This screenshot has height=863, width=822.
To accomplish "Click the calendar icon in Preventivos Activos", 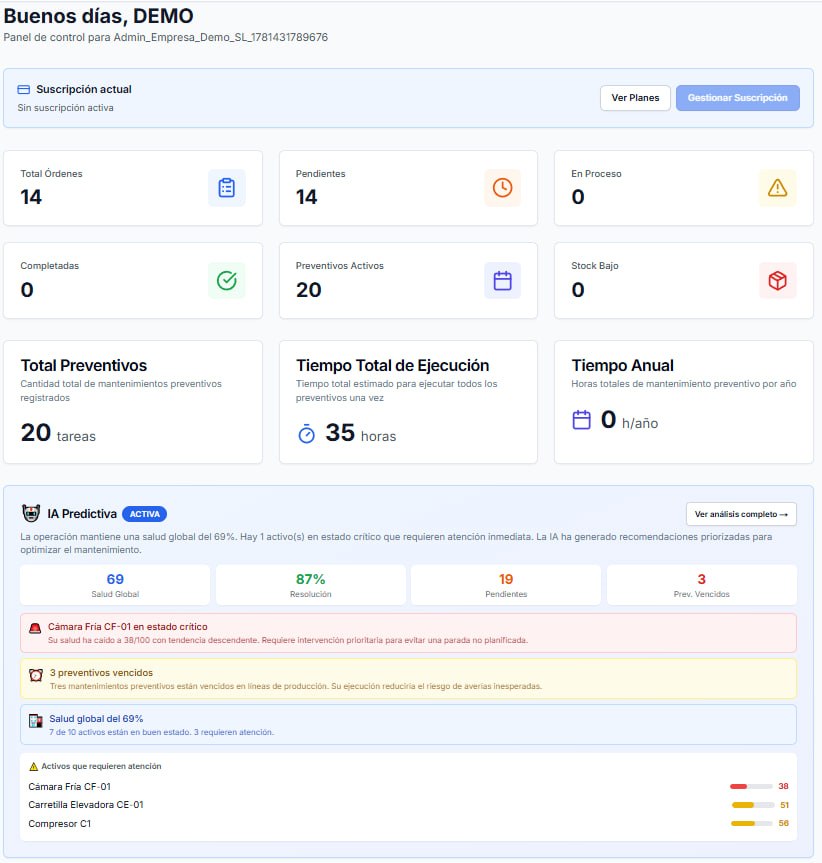I will pyautogui.click(x=502, y=281).
